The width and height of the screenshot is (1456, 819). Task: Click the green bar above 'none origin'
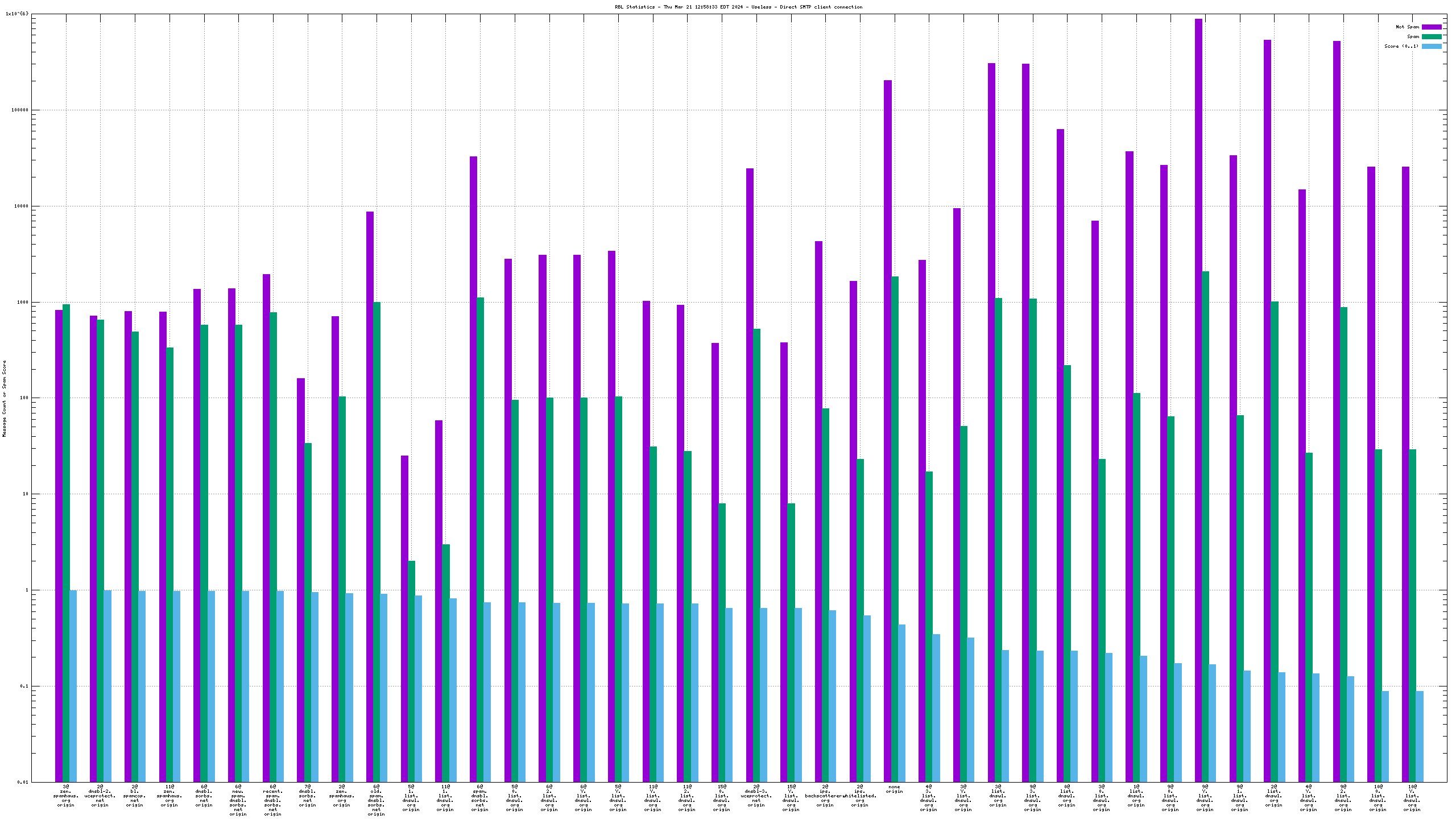(895, 512)
